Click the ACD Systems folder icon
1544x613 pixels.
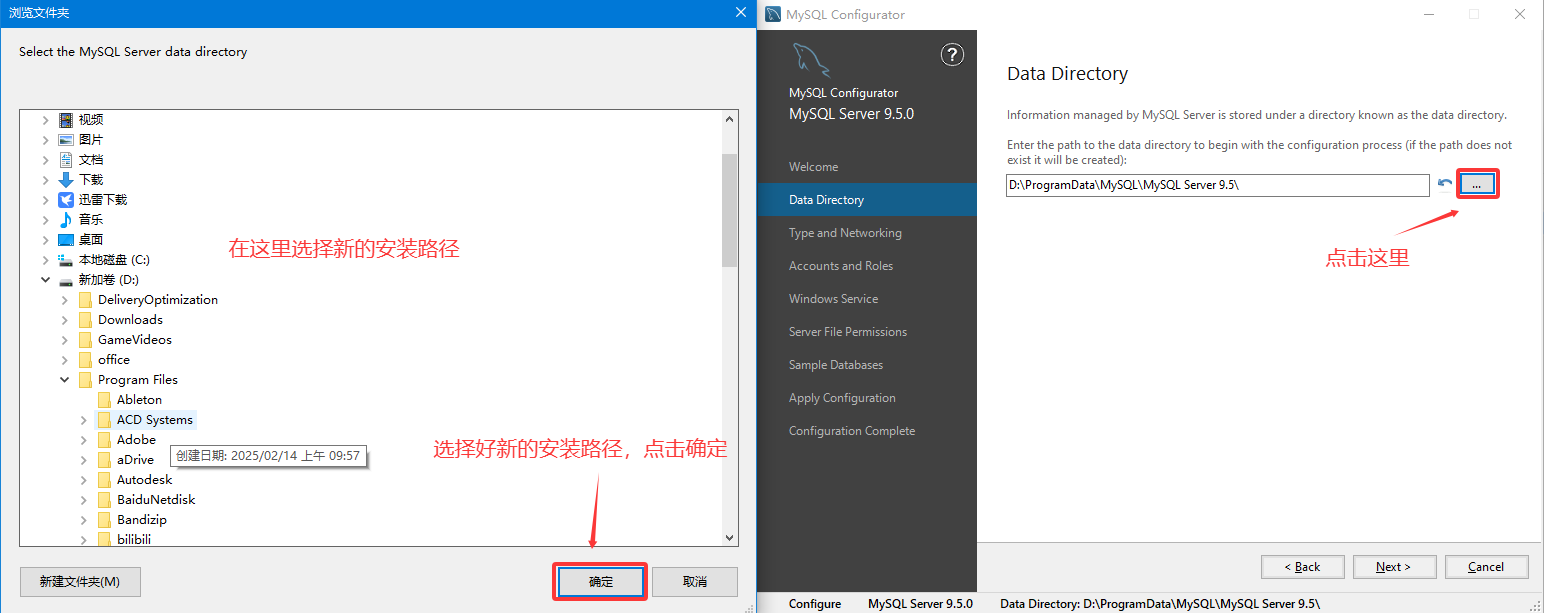click(104, 420)
